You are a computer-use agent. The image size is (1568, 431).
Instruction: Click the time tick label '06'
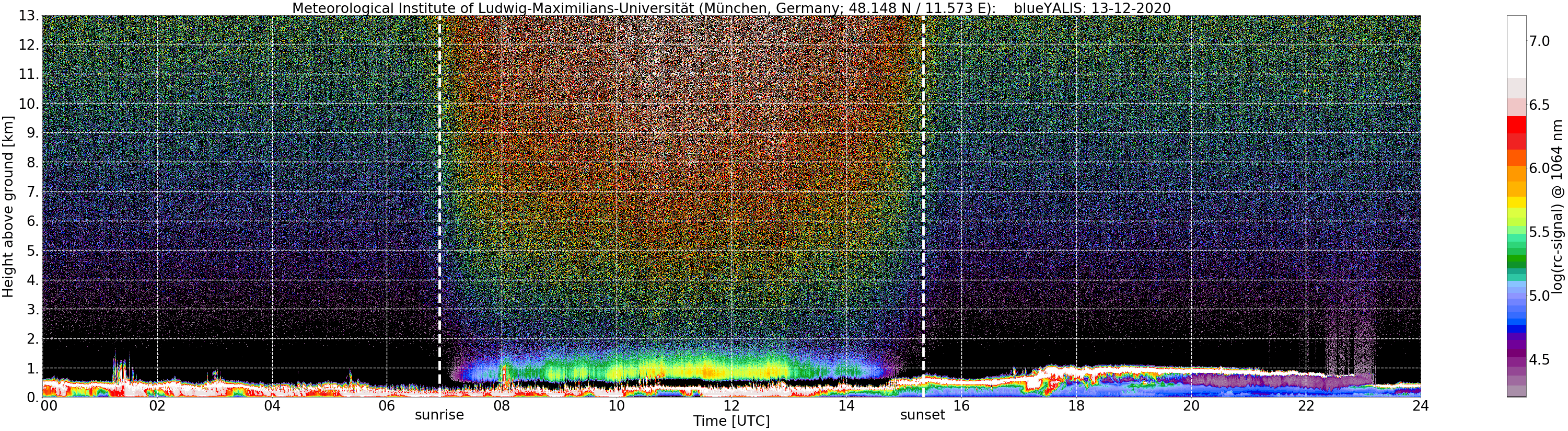coord(387,405)
